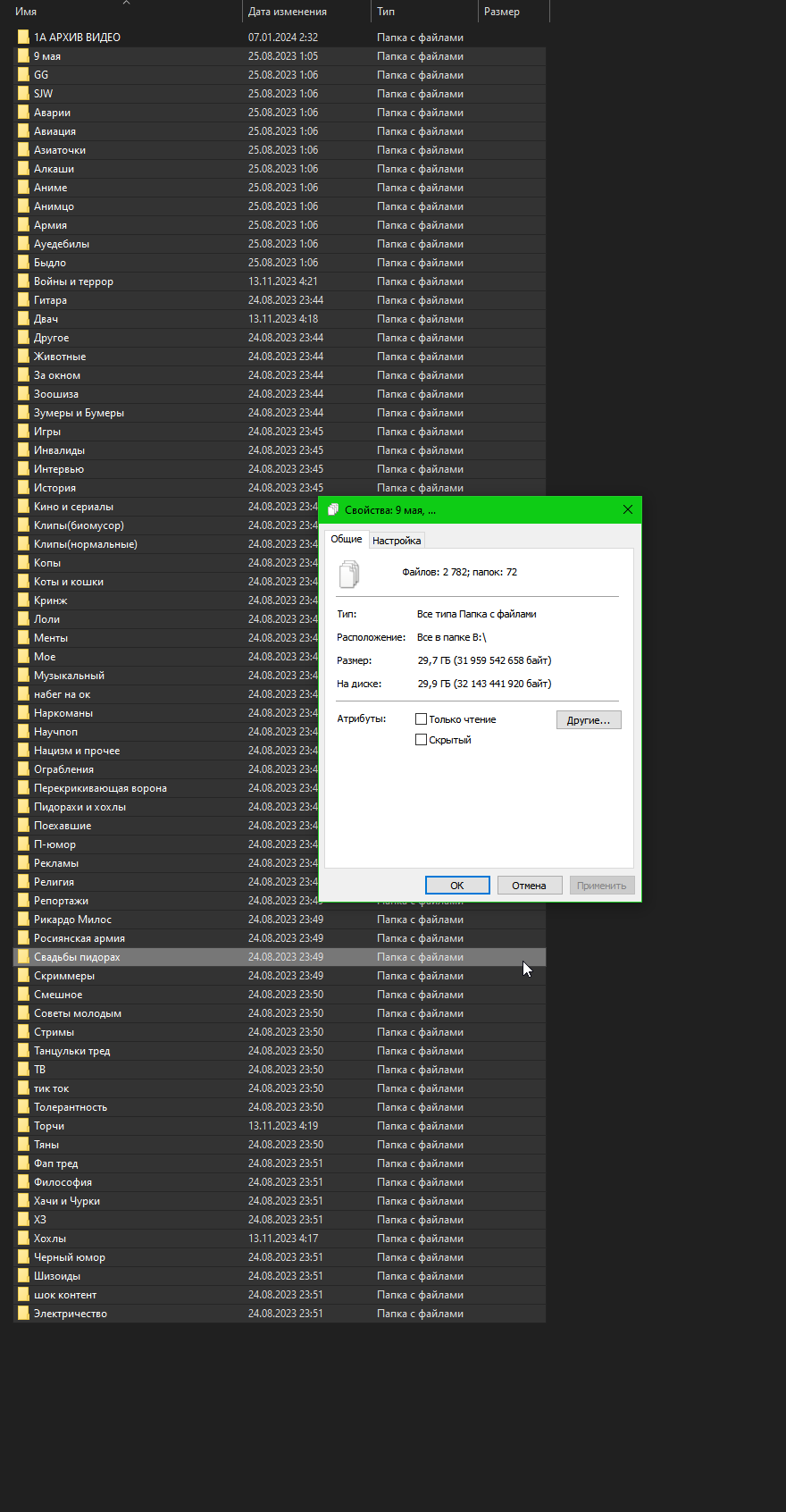
Task: Select the Ограбления folder name
Action: [63, 769]
